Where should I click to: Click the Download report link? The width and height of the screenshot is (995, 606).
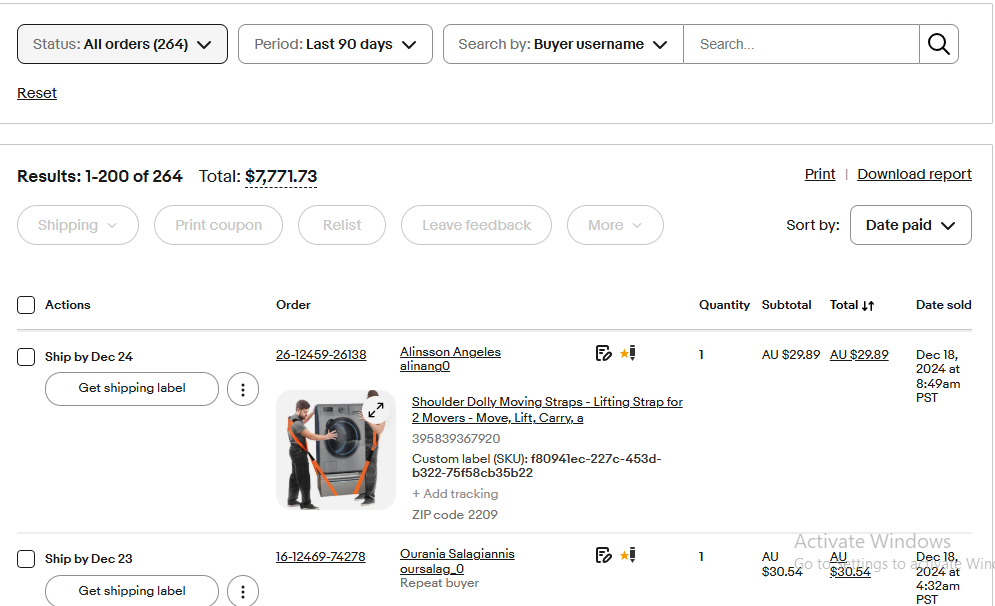coord(914,174)
